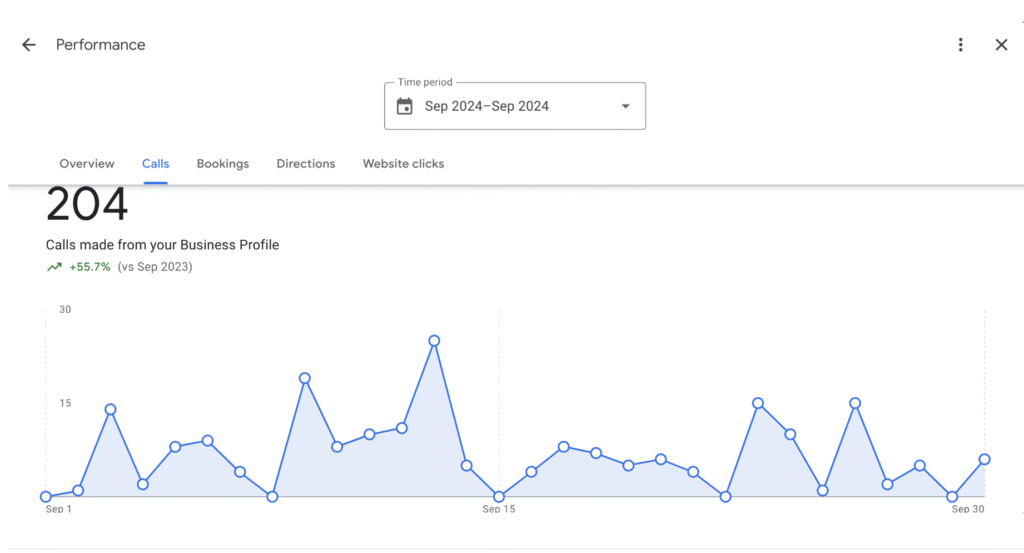Switch to the Directions tab
This screenshot has height=553, width=1024.
[x=306, y=164]
